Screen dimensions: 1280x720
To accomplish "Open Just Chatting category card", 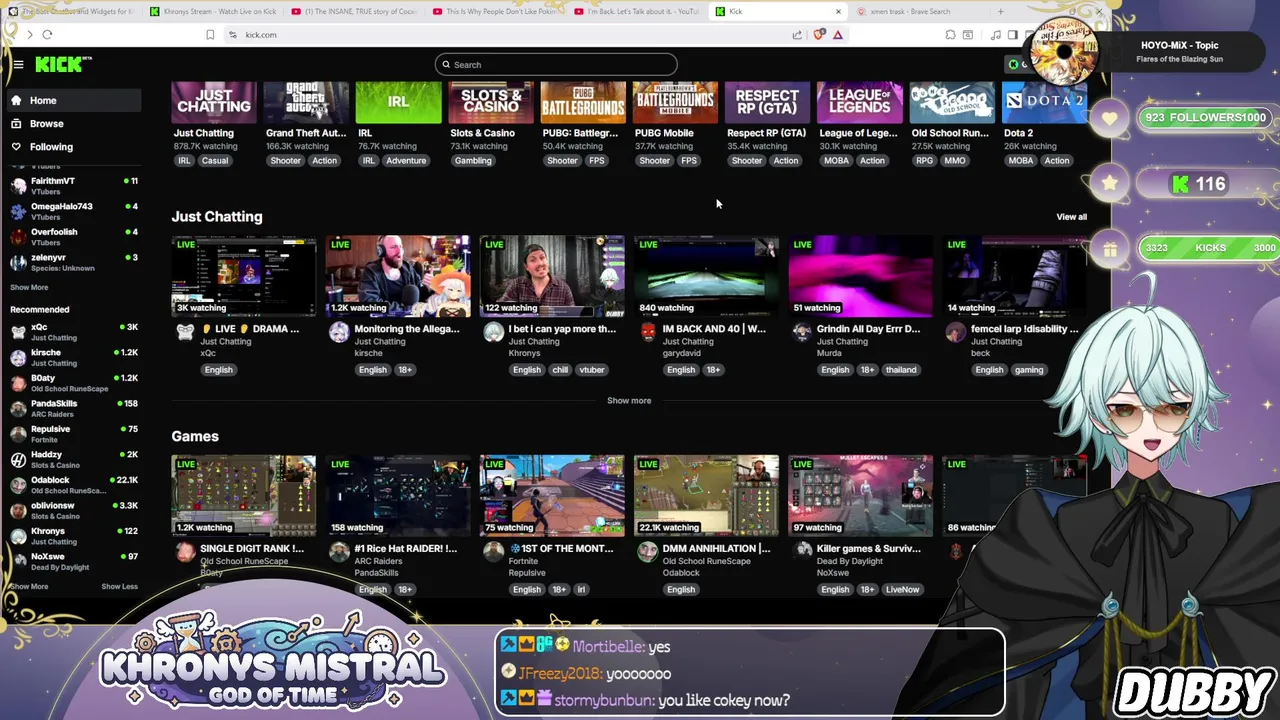I will 213,103.
